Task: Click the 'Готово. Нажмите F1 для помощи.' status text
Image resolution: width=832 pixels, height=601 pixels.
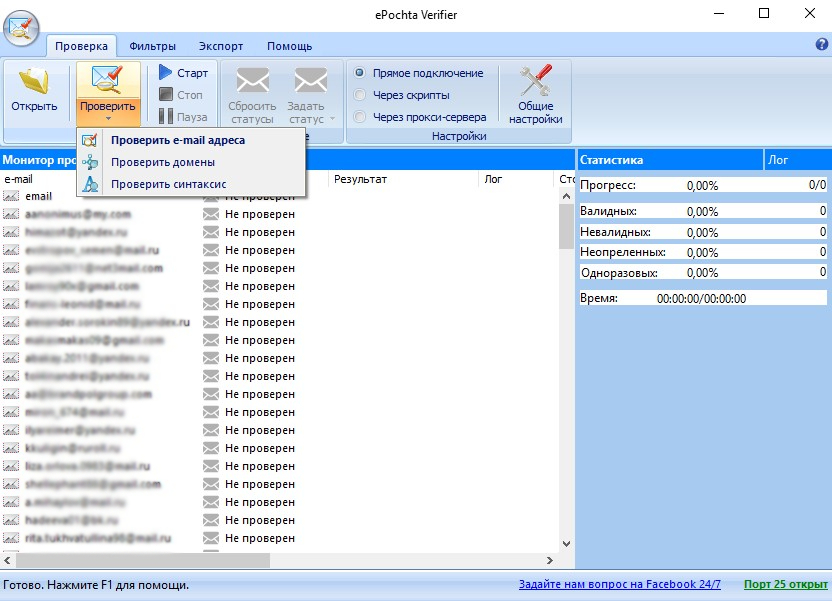Action: pyautogui.click(x=96, y=585)
